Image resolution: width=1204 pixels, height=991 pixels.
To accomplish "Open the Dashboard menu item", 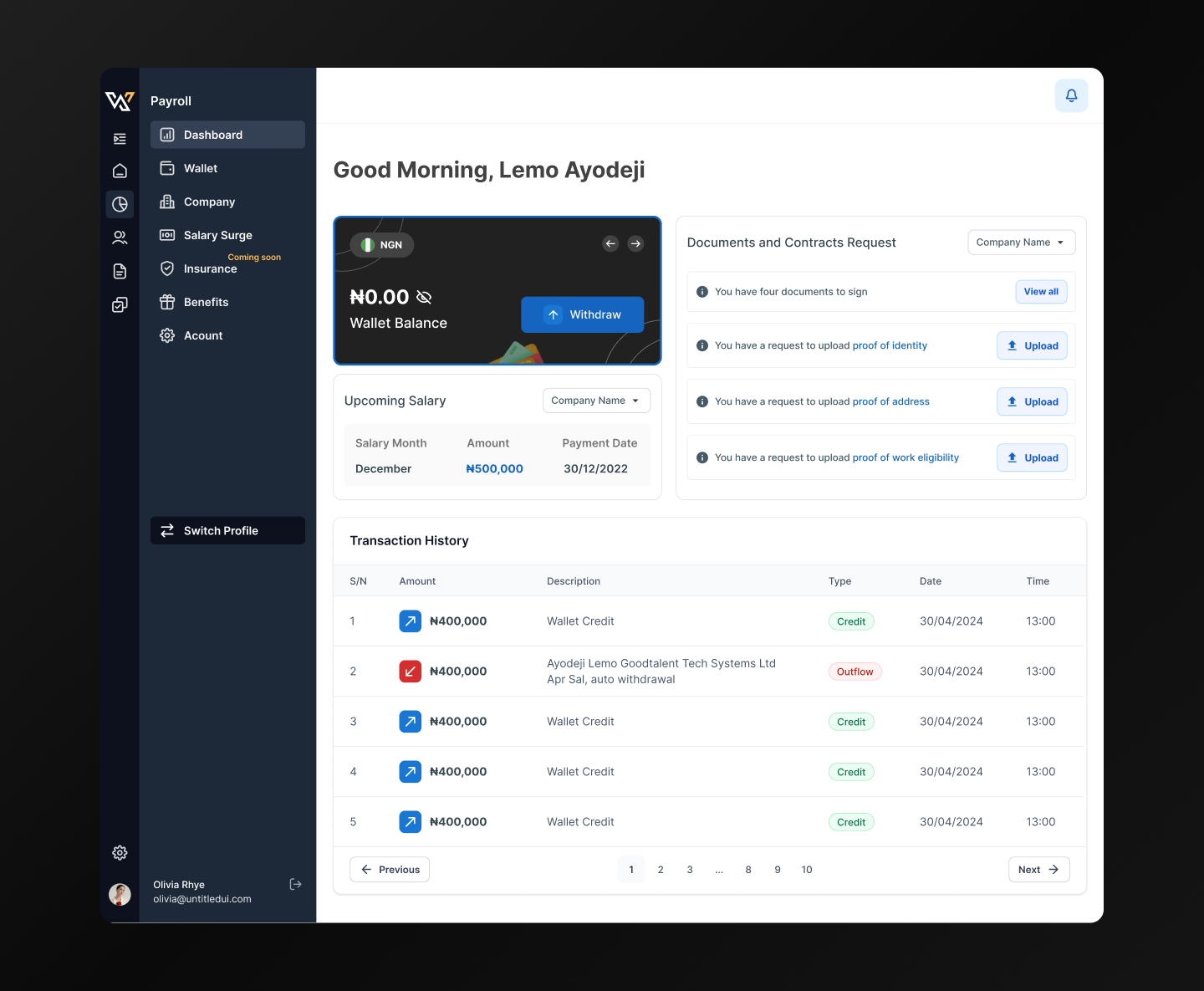I will (227, 135).
